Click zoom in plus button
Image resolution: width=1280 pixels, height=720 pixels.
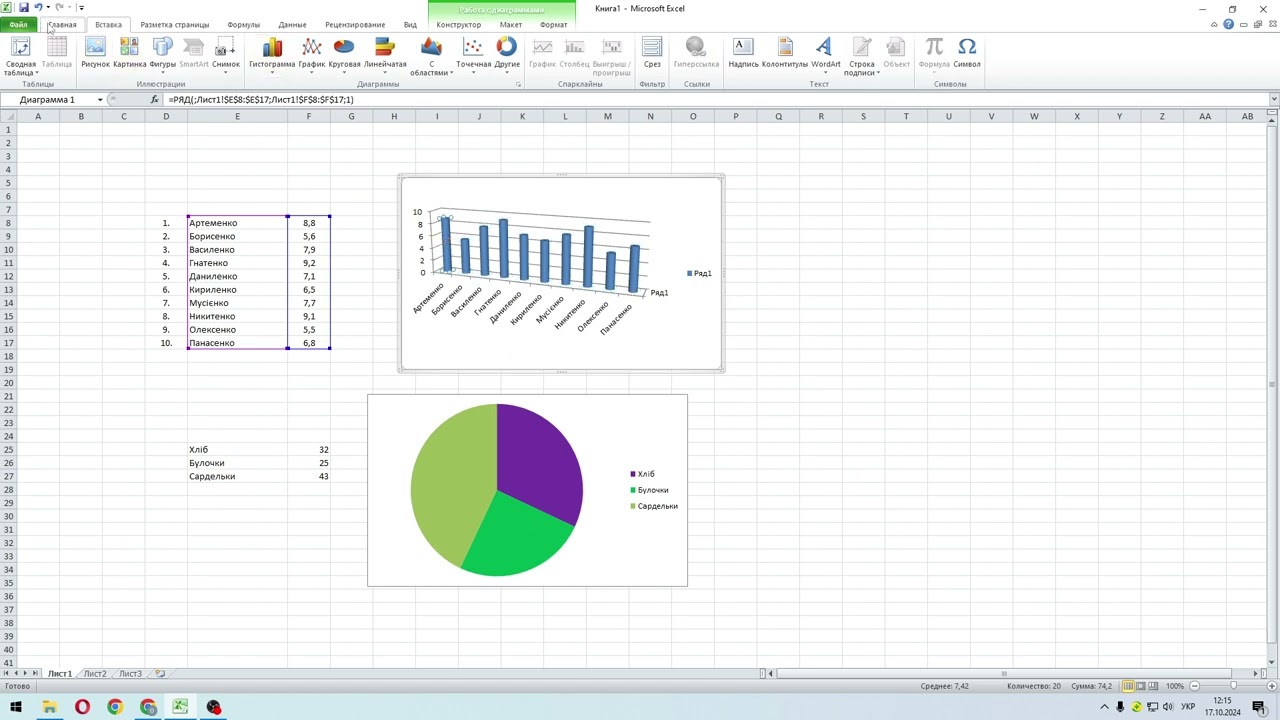click(1270, 686)
